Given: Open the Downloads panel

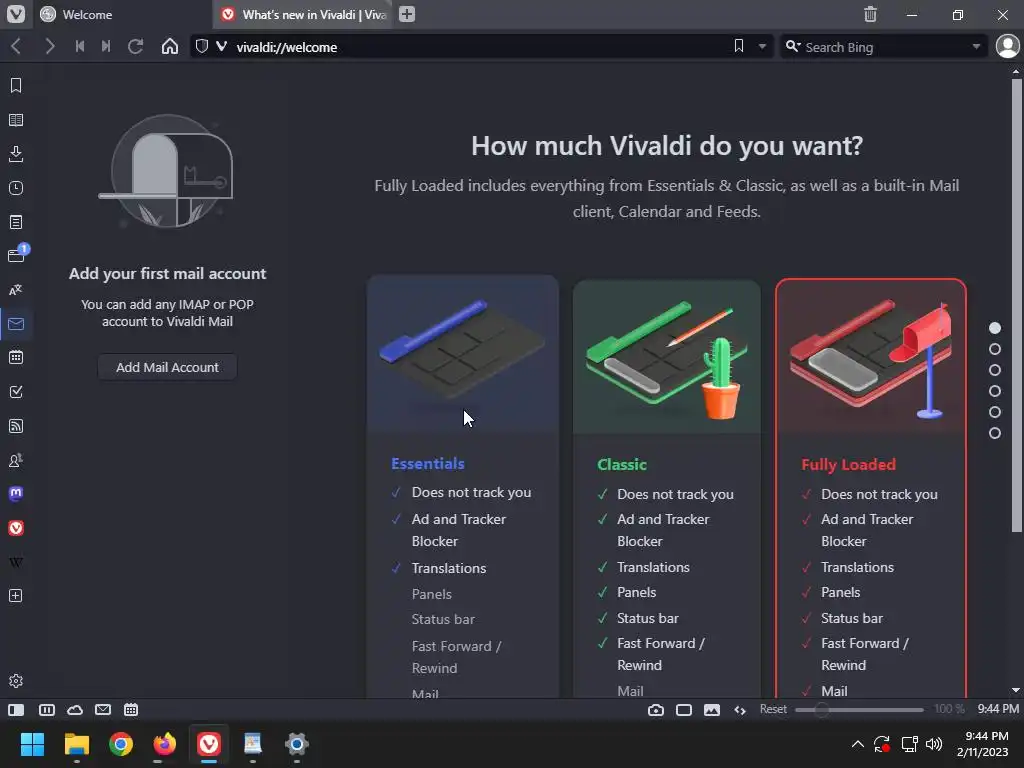Looking at the screenshot, I should click(x=16, y=154).
